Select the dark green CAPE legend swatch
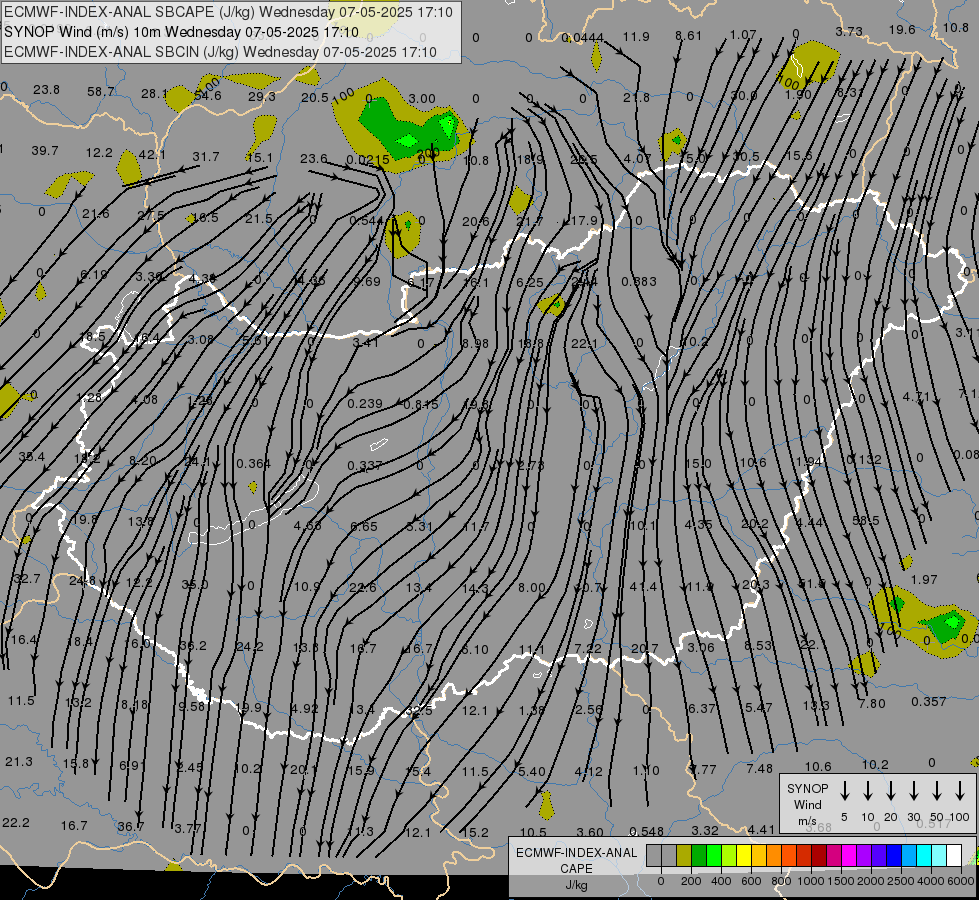The height and width of the screenshot is (900, 979). click(699, 856)
